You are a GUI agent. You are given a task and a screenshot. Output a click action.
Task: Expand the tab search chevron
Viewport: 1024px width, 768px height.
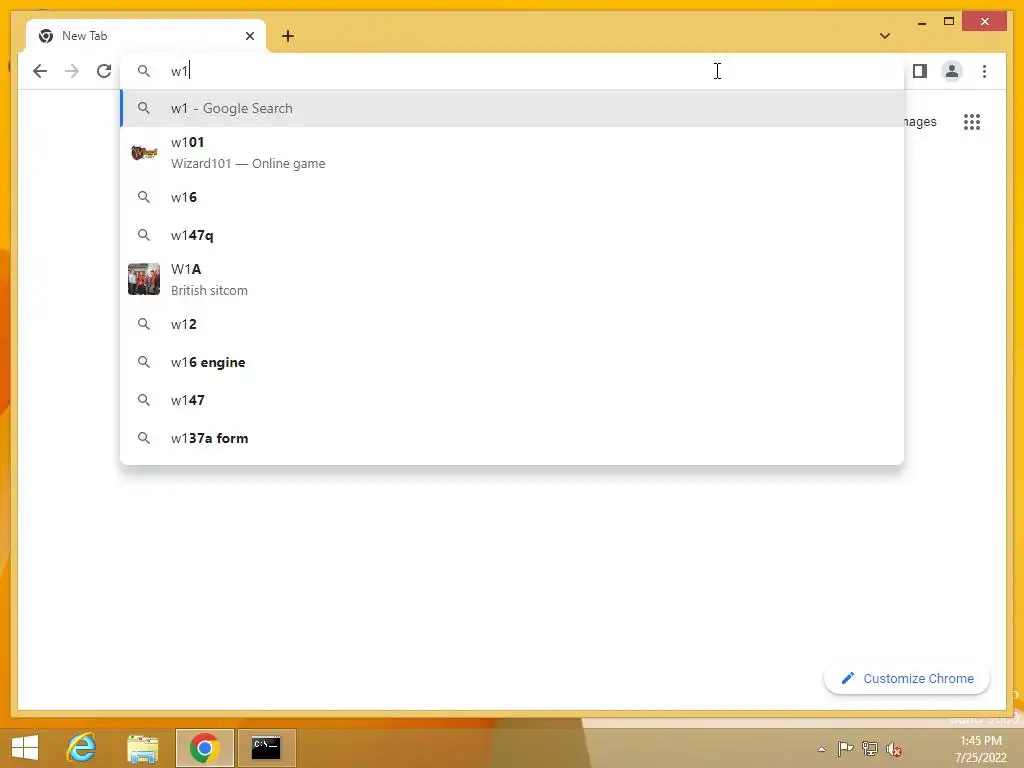885,36
